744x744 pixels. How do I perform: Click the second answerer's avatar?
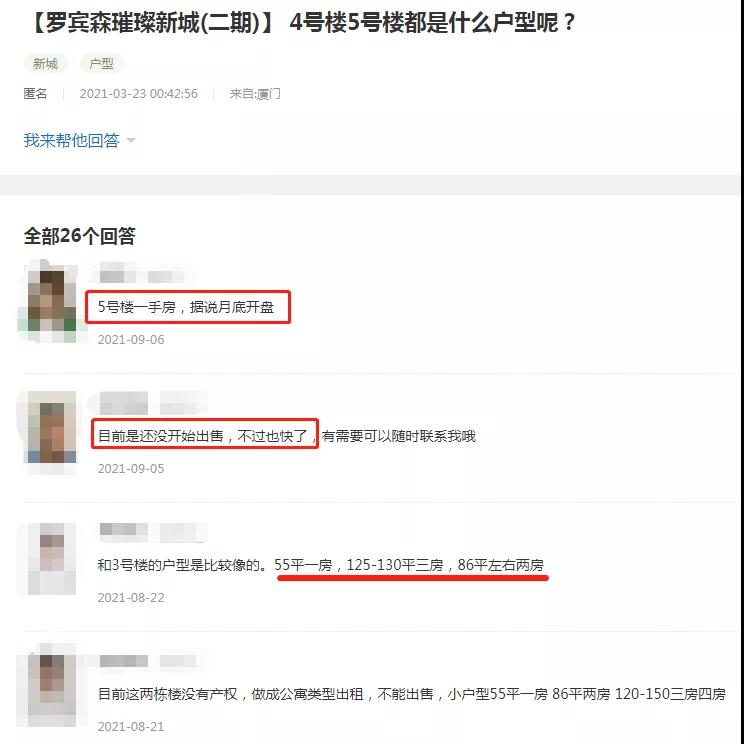click(x=51, y=431)
